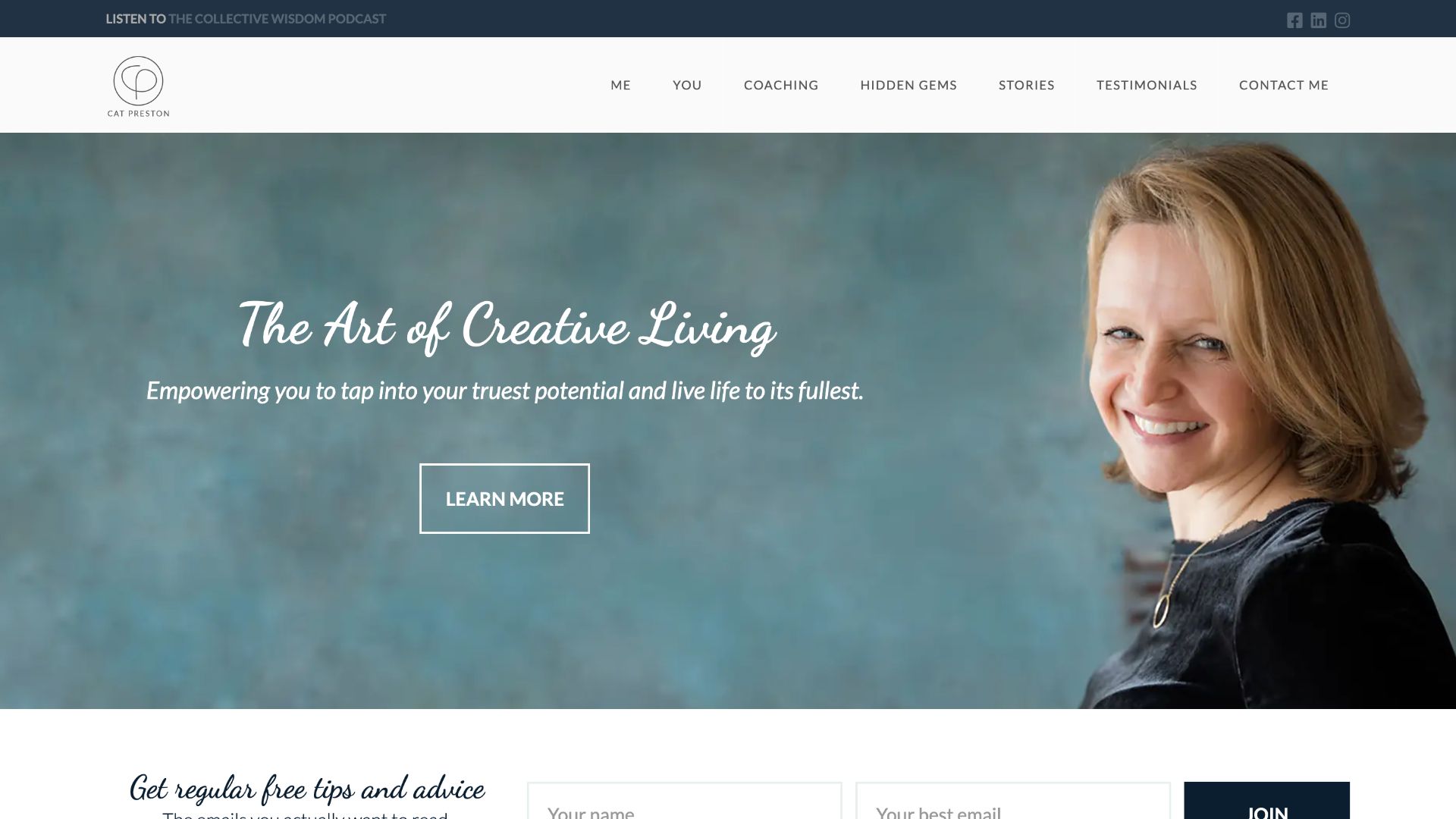Focus the Your best email field
The width and height of the screenshot is (1456, 819).
[x=1013, y=801]
